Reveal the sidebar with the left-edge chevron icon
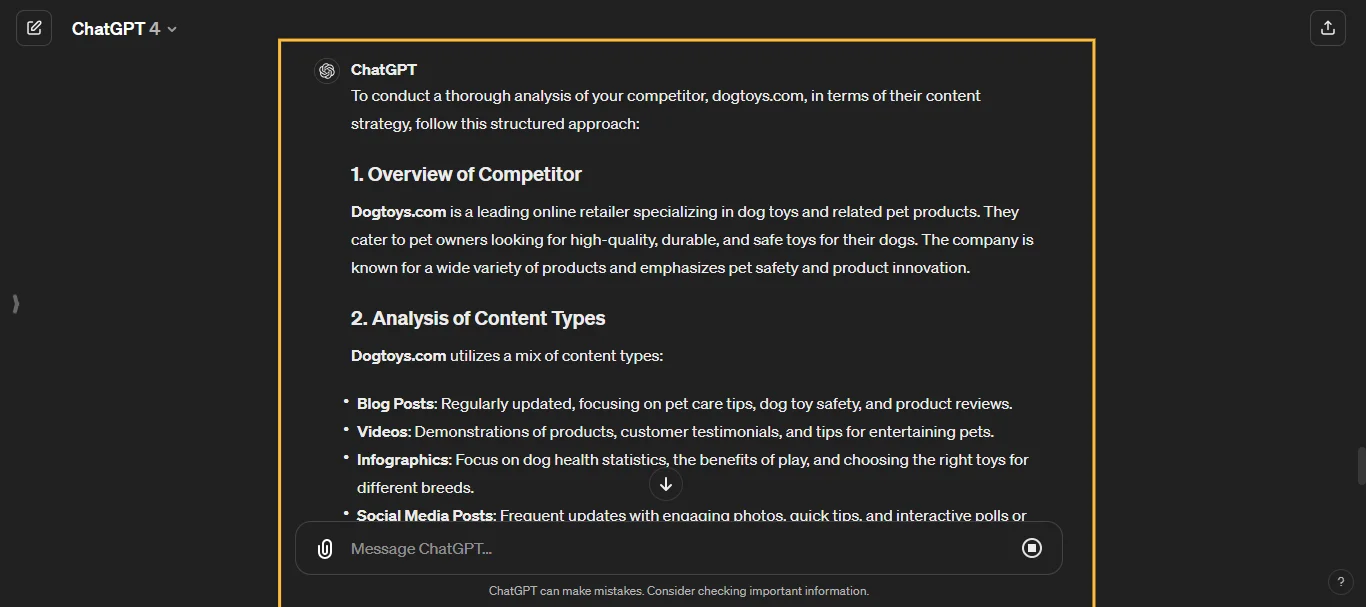The image size is (1366, 607). pos(15,303)
